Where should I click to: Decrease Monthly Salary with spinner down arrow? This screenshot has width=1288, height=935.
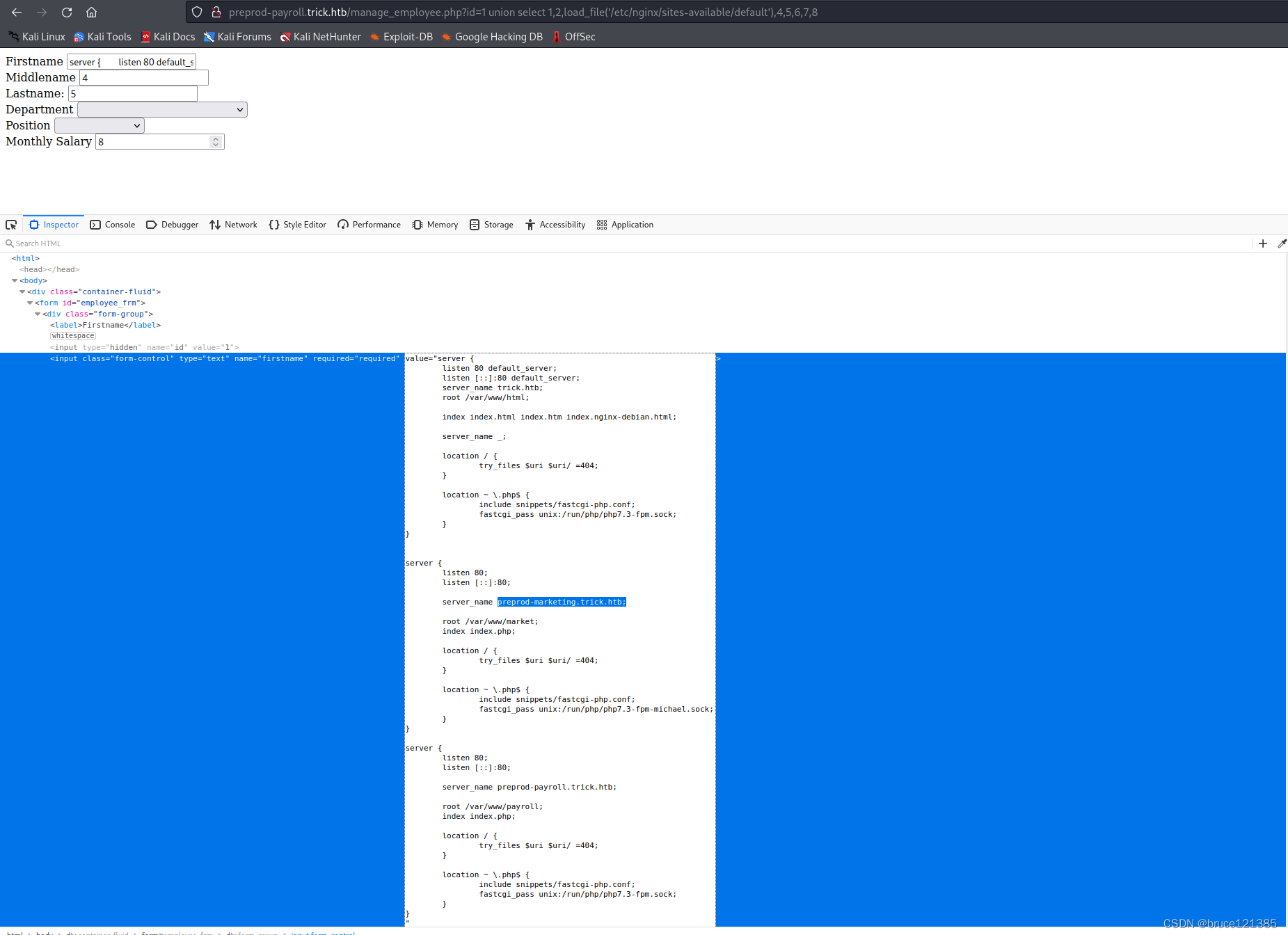click(216, 145)
